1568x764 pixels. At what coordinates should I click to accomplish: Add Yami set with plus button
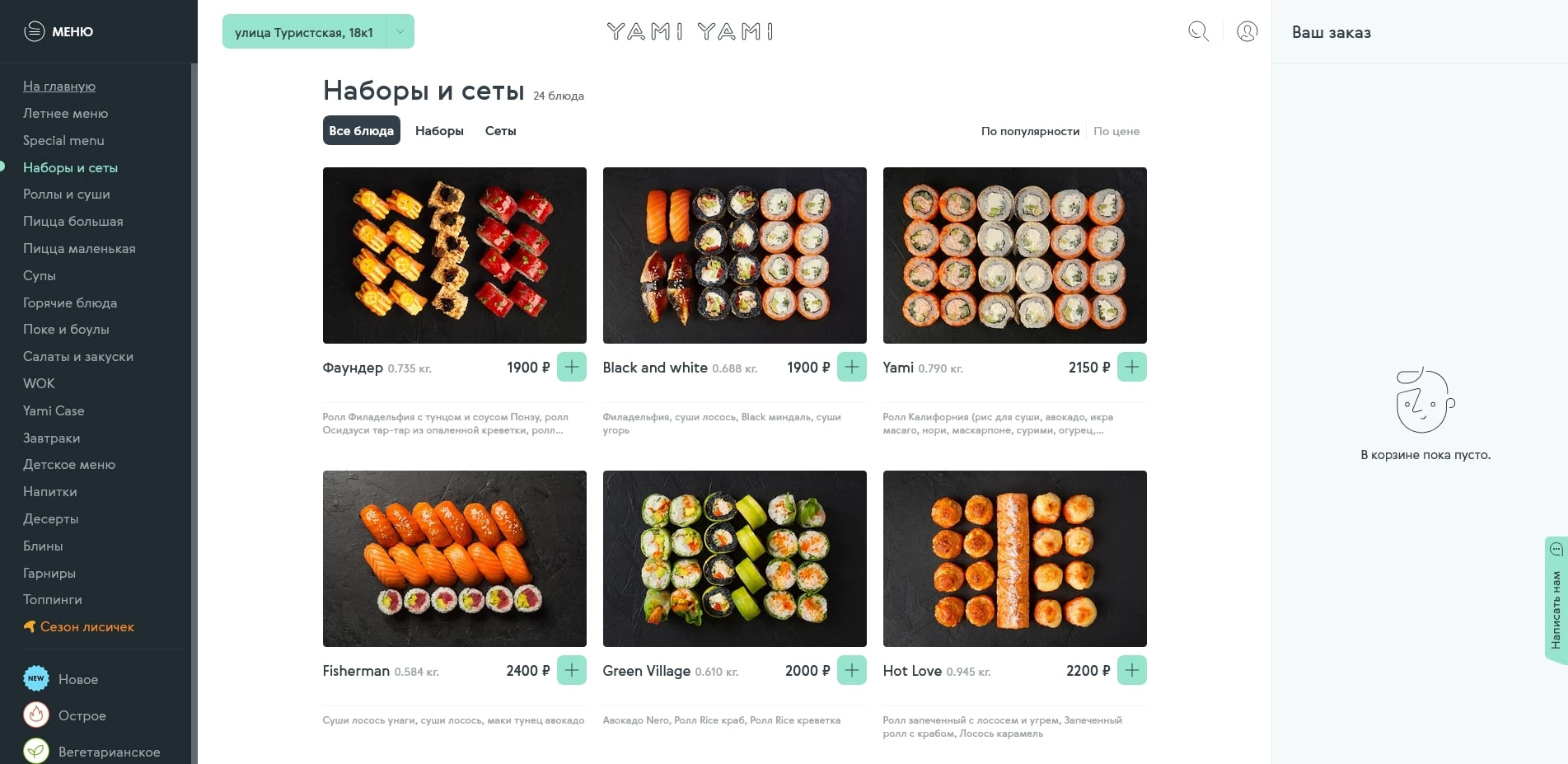(1132, 367)
